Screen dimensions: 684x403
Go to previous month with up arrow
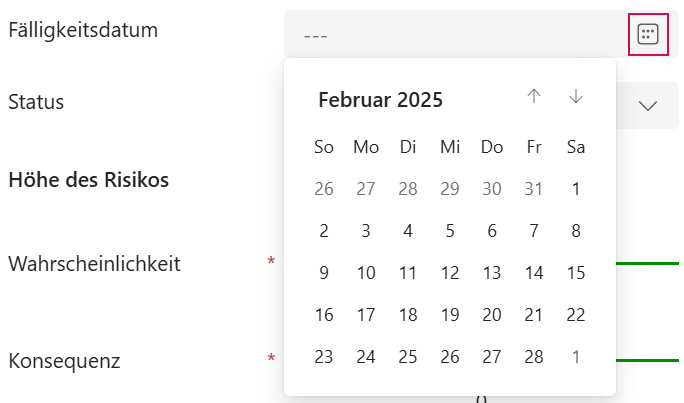point(534,97)
